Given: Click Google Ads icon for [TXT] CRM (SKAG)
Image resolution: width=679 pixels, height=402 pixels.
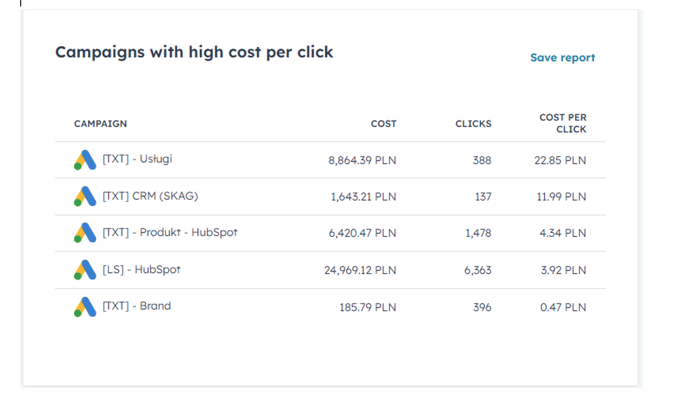Looking at the screenshot, I should point(85,196).
